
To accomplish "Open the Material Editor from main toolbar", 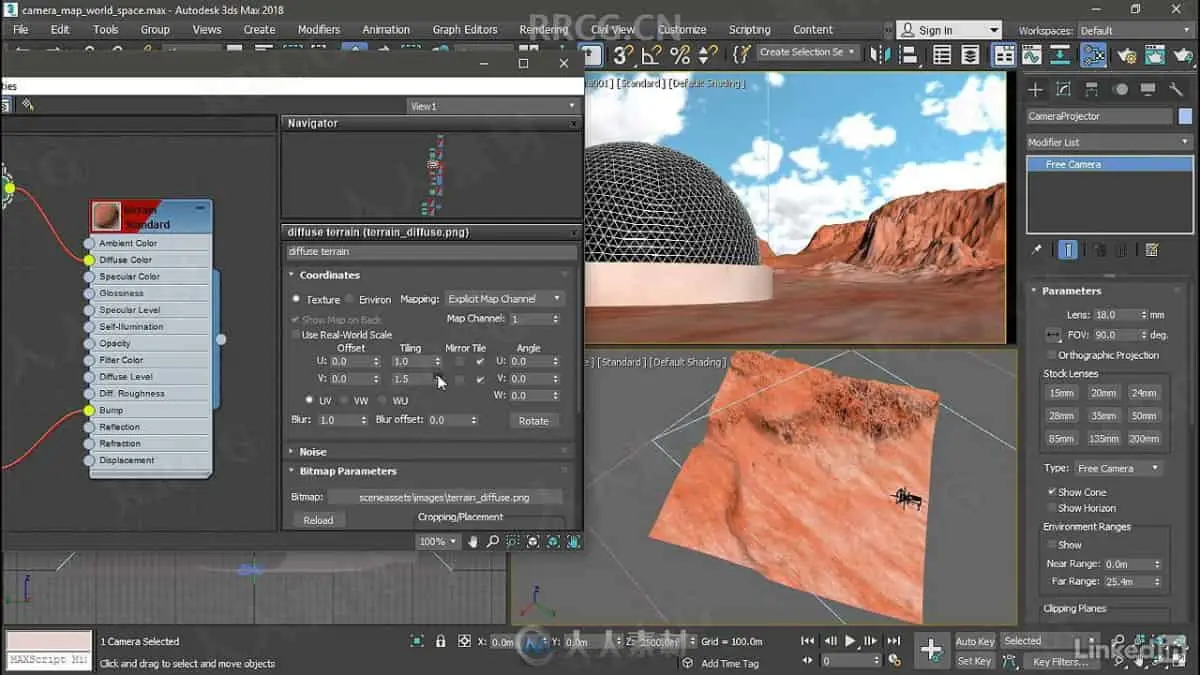I will point(1093,56).
